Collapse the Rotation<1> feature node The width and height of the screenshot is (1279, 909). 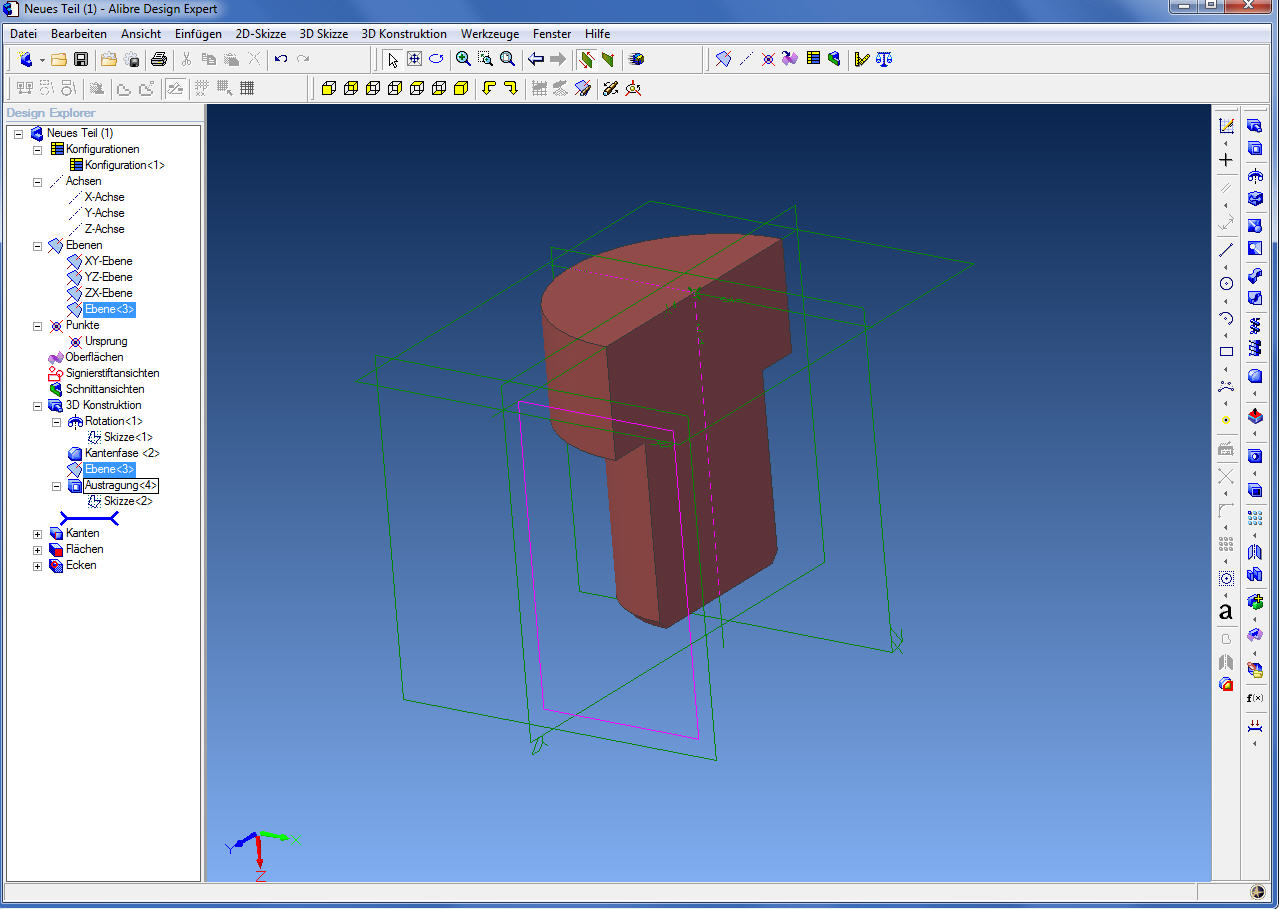(x=56, y=421)
